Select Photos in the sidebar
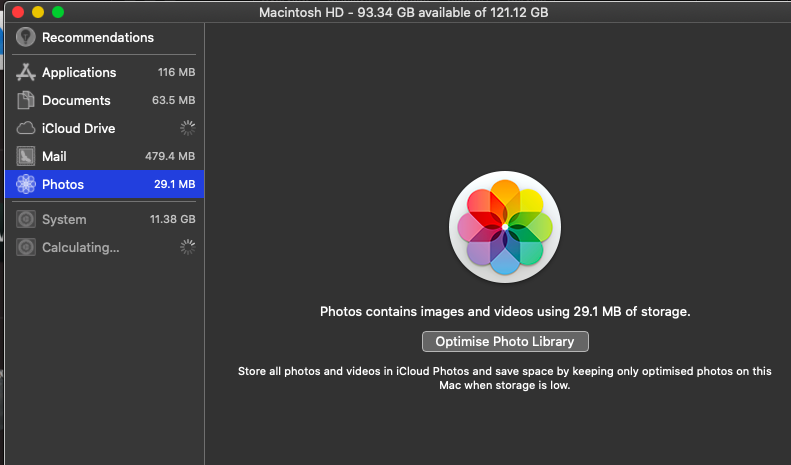 (x=104, y=184)
